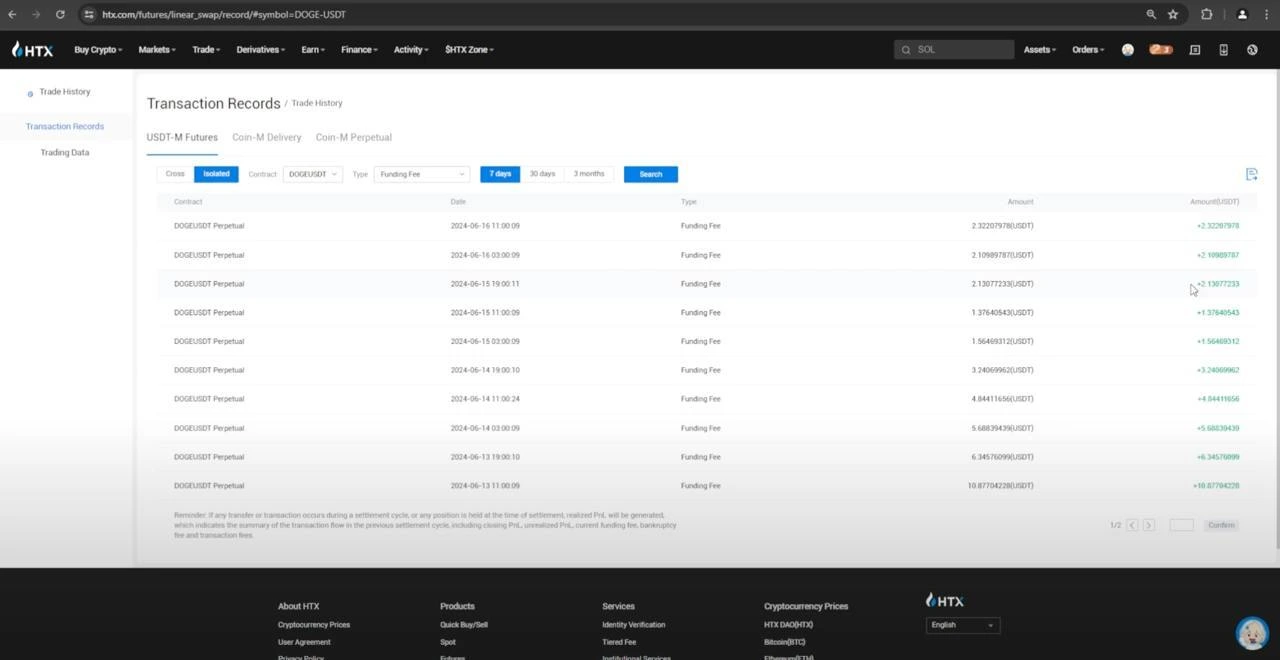The image size is (1280, 660).
Task: Go to previous page arrow in pagination
Action: coord(1132,525)
